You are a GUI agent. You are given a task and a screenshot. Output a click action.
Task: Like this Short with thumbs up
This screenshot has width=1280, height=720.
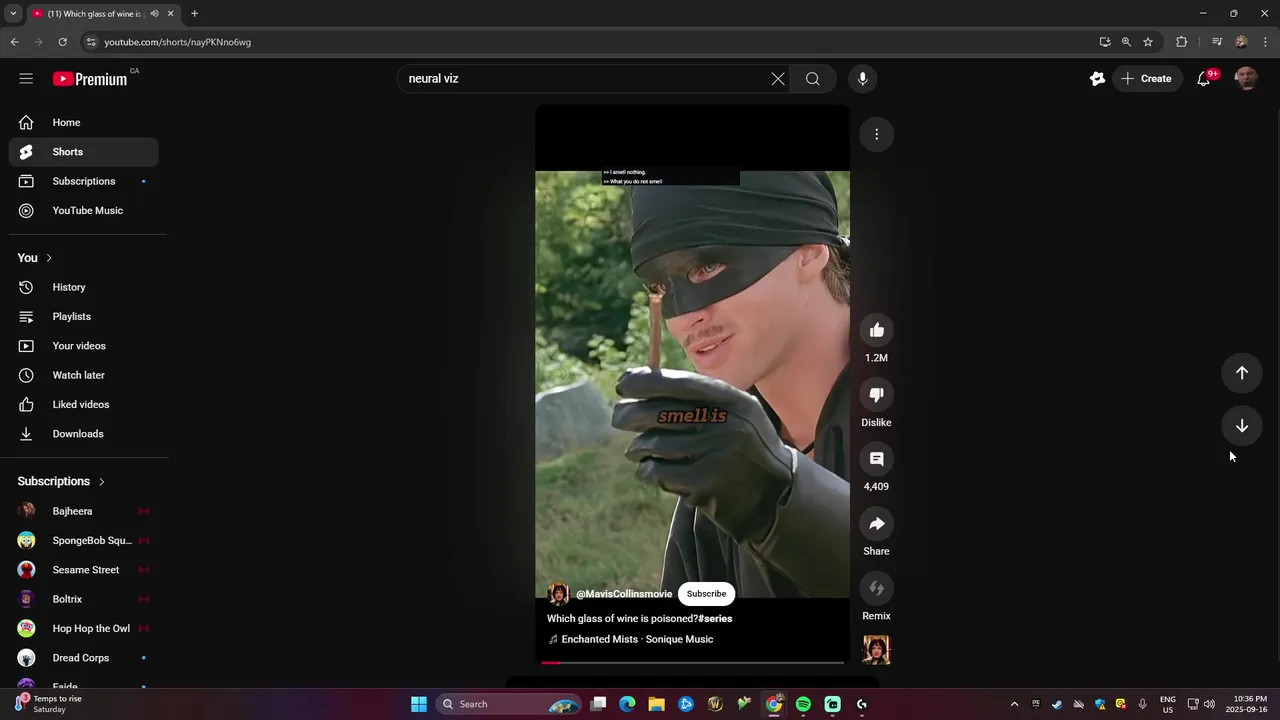[877, 330]
